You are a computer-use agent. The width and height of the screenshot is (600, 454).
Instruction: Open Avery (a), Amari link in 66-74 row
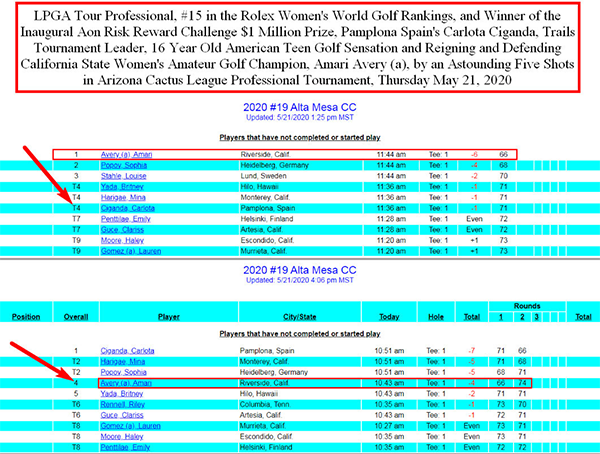click(126, 383)
